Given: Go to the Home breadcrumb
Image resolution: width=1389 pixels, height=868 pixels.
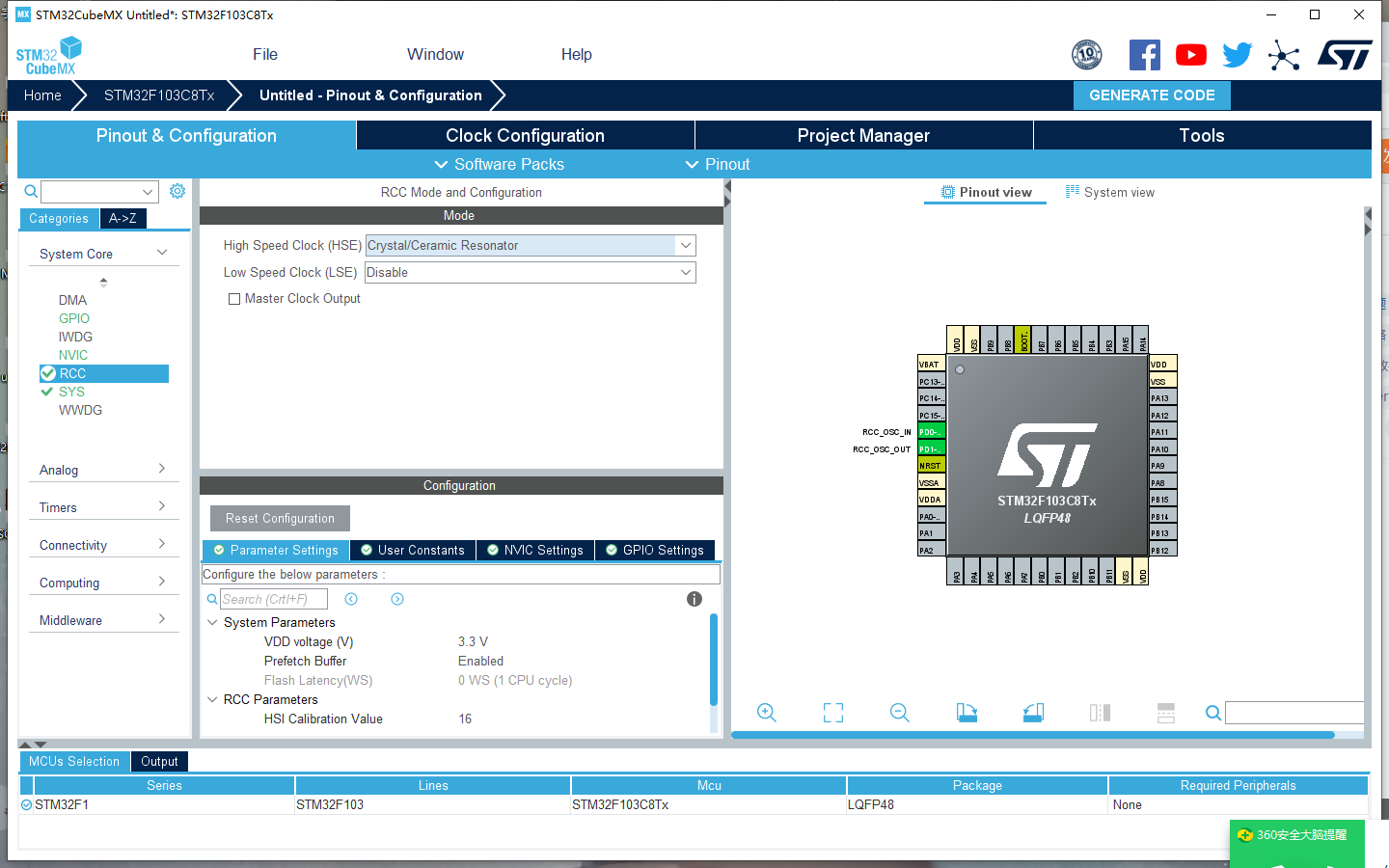Looking at the screenshot, I should click(42, 95).
